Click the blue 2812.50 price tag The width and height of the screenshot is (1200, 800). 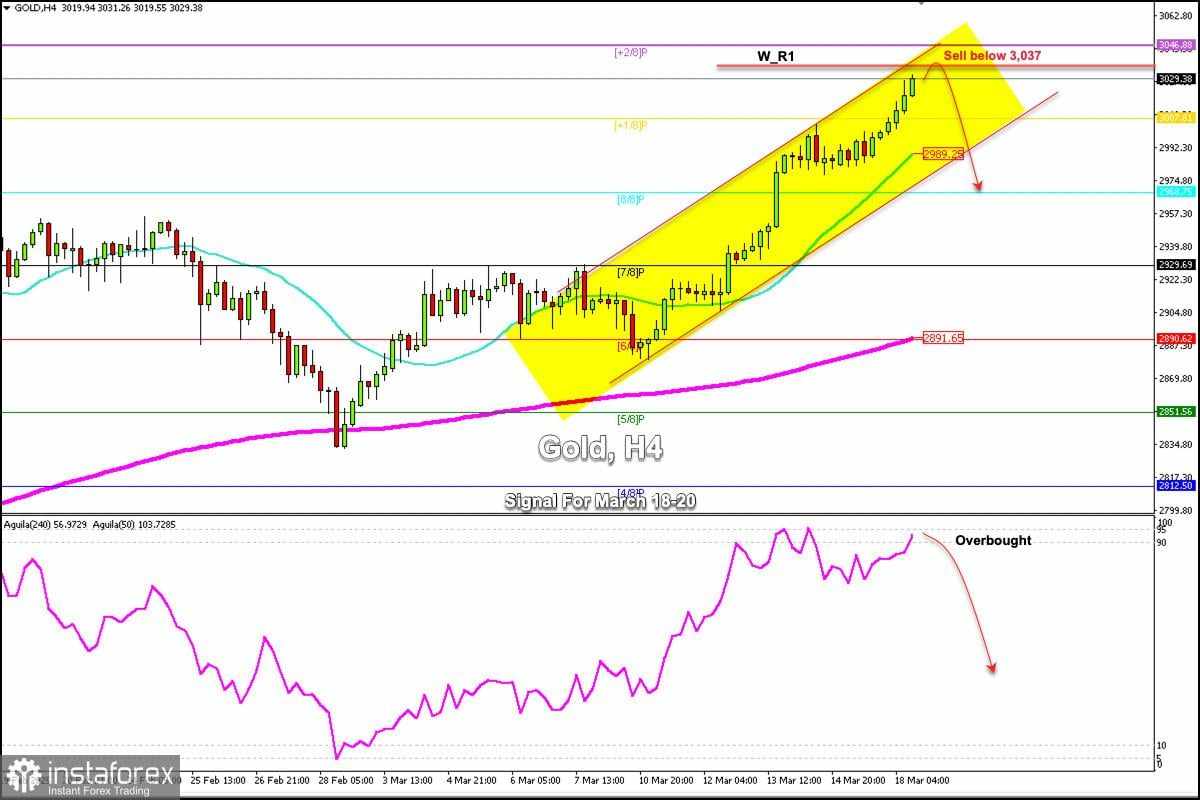pyautogui.click(x=1176, y=486)
